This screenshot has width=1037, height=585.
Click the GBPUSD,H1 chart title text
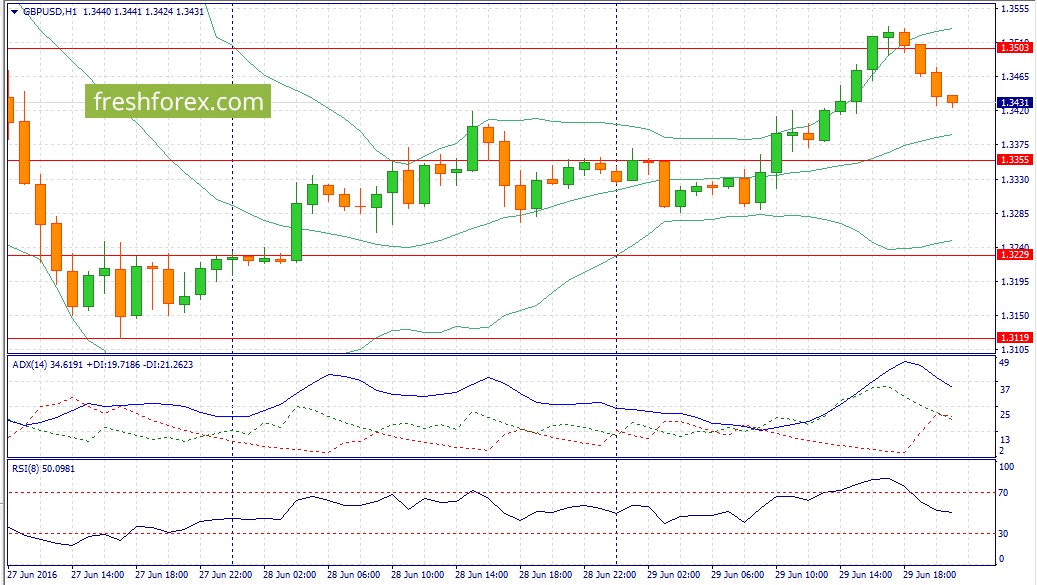pos(50,12)
